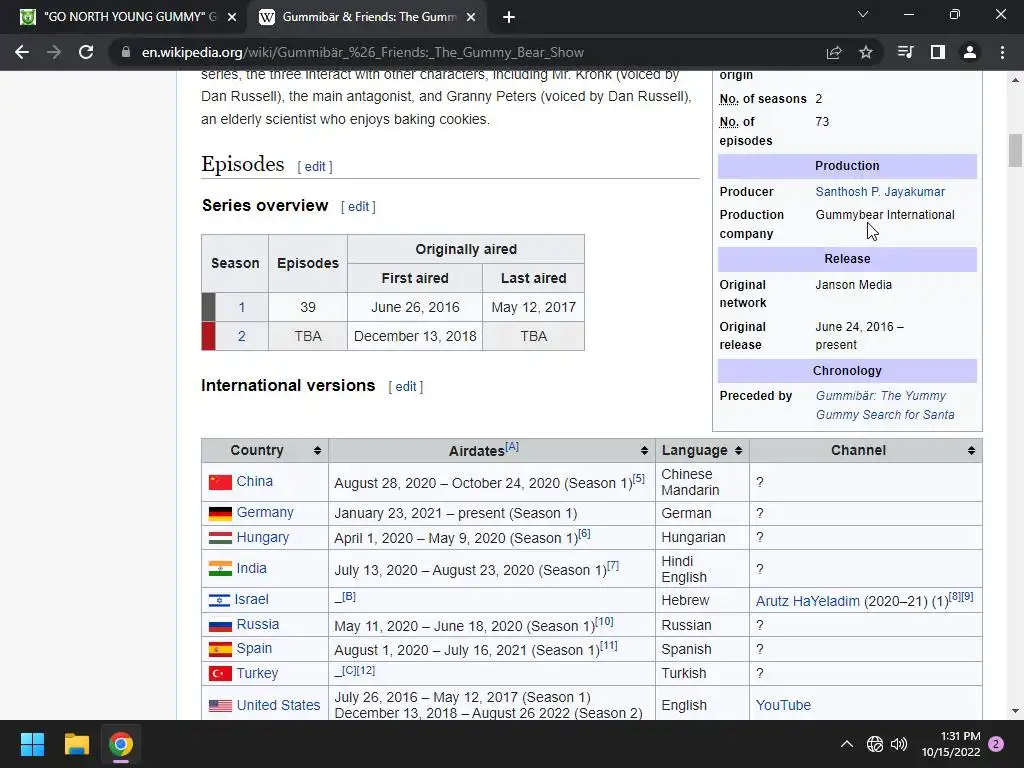Edit the International versions section
Viewport: 1024px width, 768px height.
[x=406, y=387]
